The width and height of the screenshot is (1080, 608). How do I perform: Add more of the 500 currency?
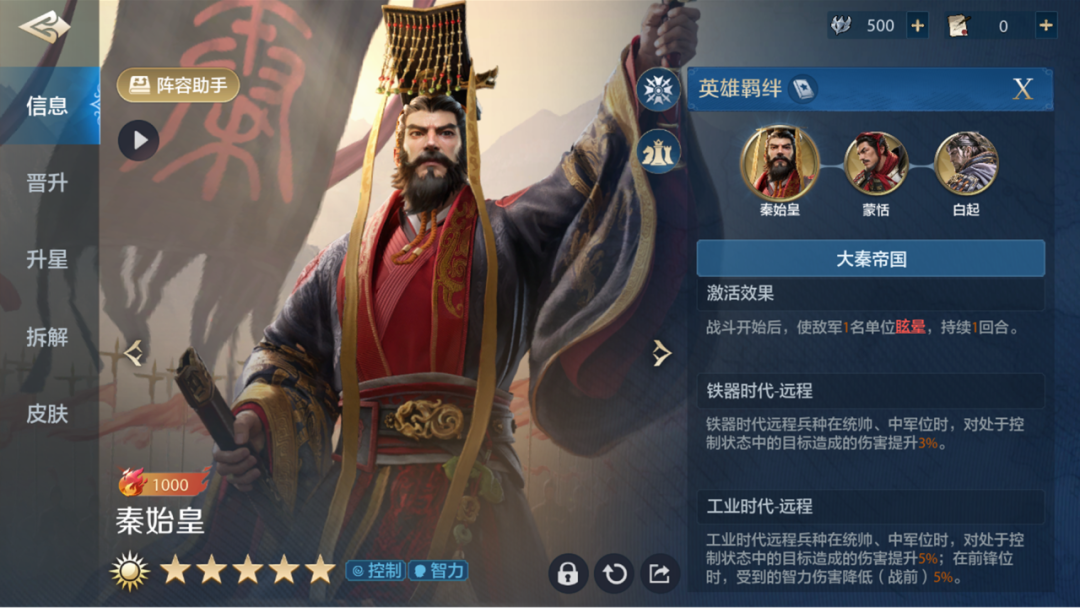coord(917,25)
